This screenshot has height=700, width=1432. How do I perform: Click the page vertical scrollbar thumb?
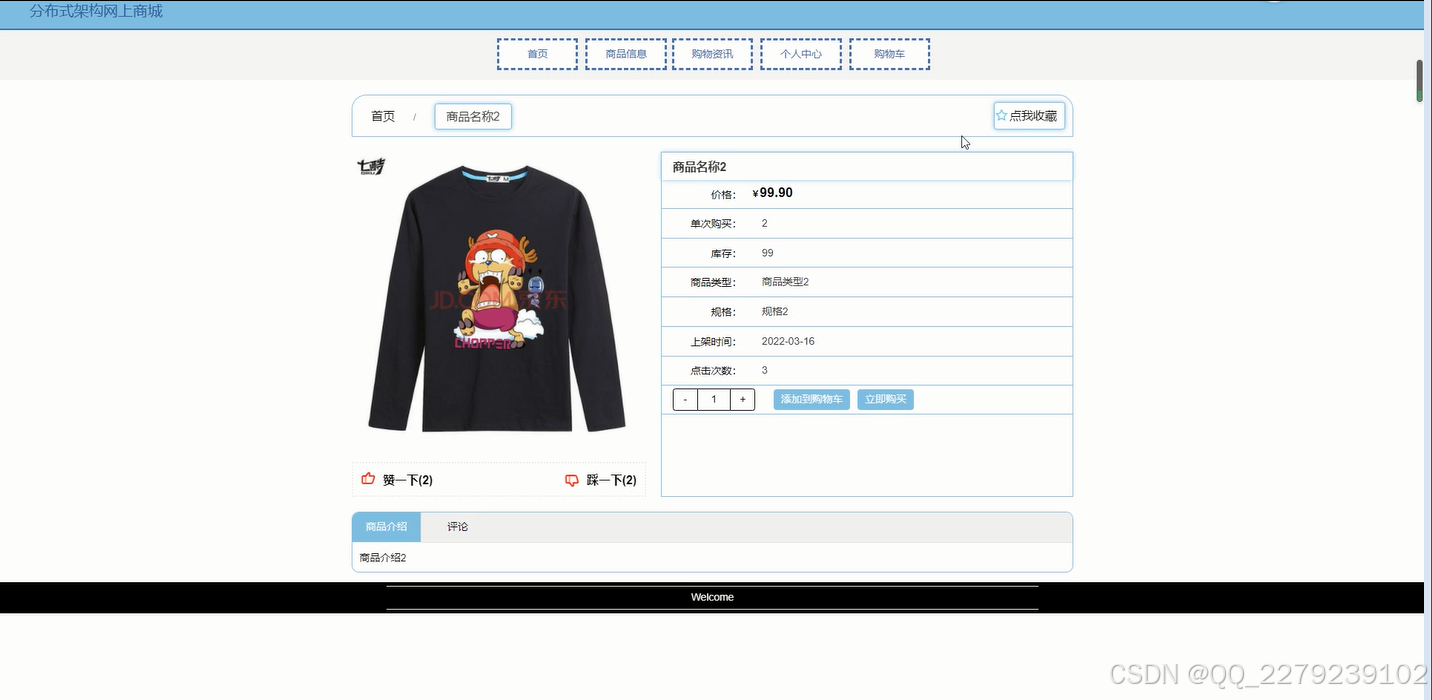[x=1419, y=81]
